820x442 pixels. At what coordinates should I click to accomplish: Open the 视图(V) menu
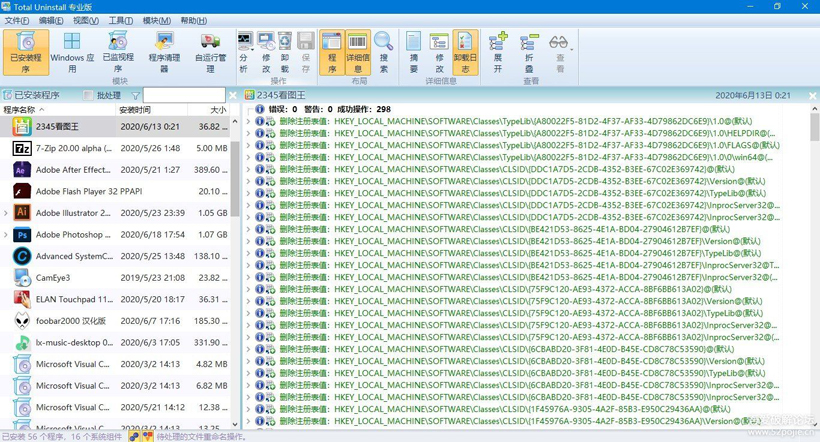click(x=86, y=20)
